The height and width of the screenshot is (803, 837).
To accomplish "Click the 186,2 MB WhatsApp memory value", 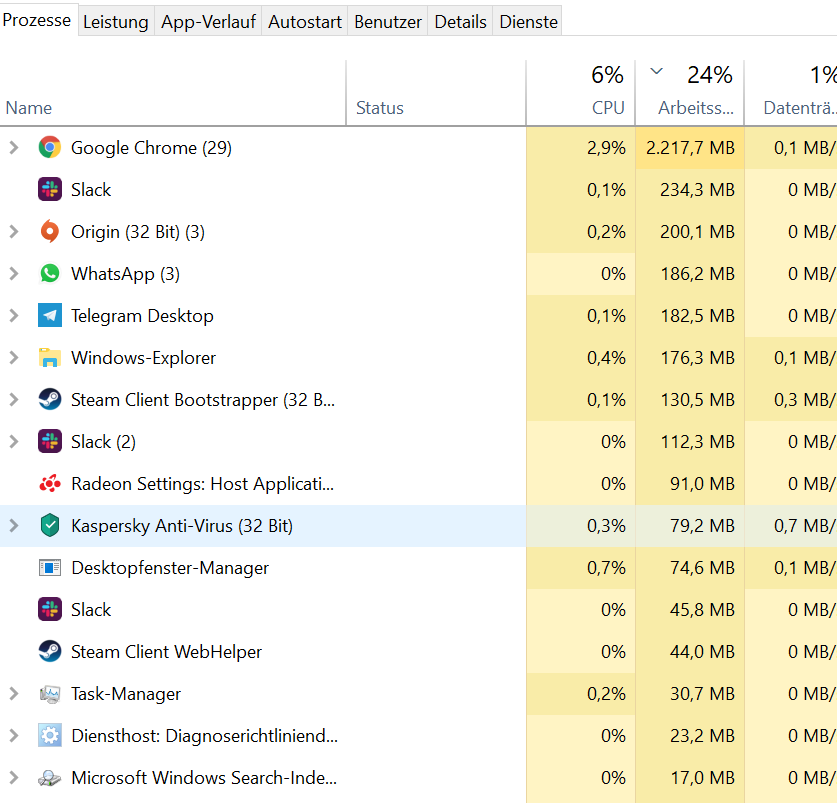I will (x=698, y=273).
